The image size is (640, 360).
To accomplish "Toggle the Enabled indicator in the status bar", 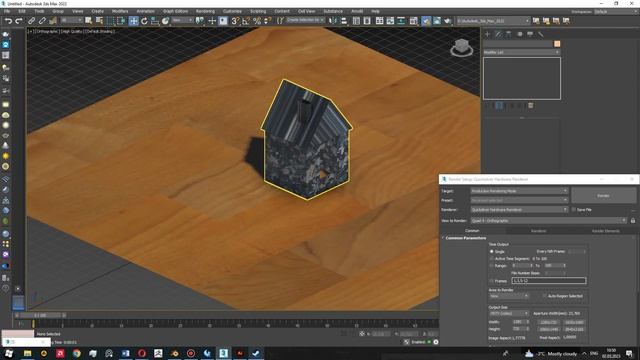I will 429,342.
